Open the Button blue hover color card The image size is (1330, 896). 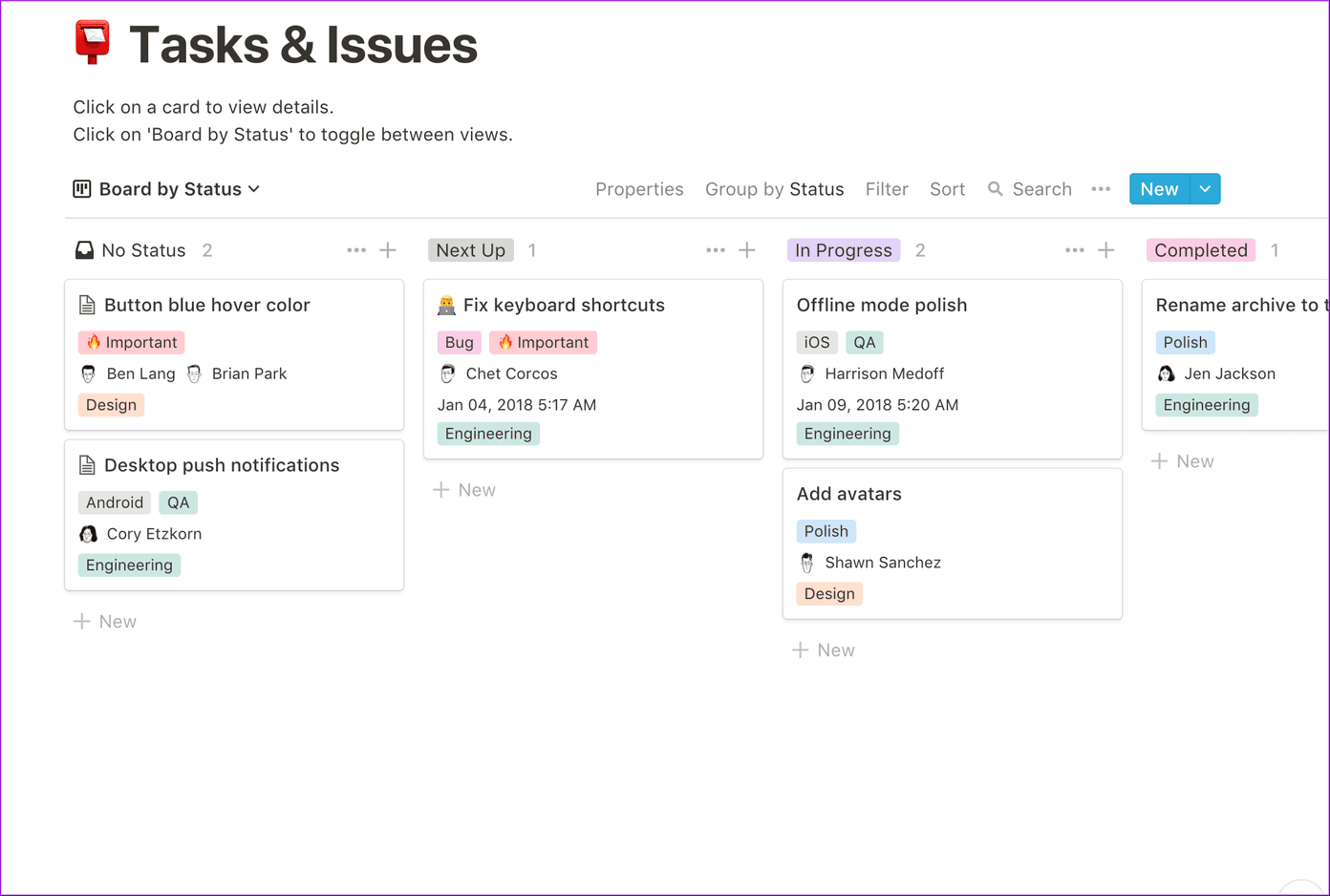point(234,354)
